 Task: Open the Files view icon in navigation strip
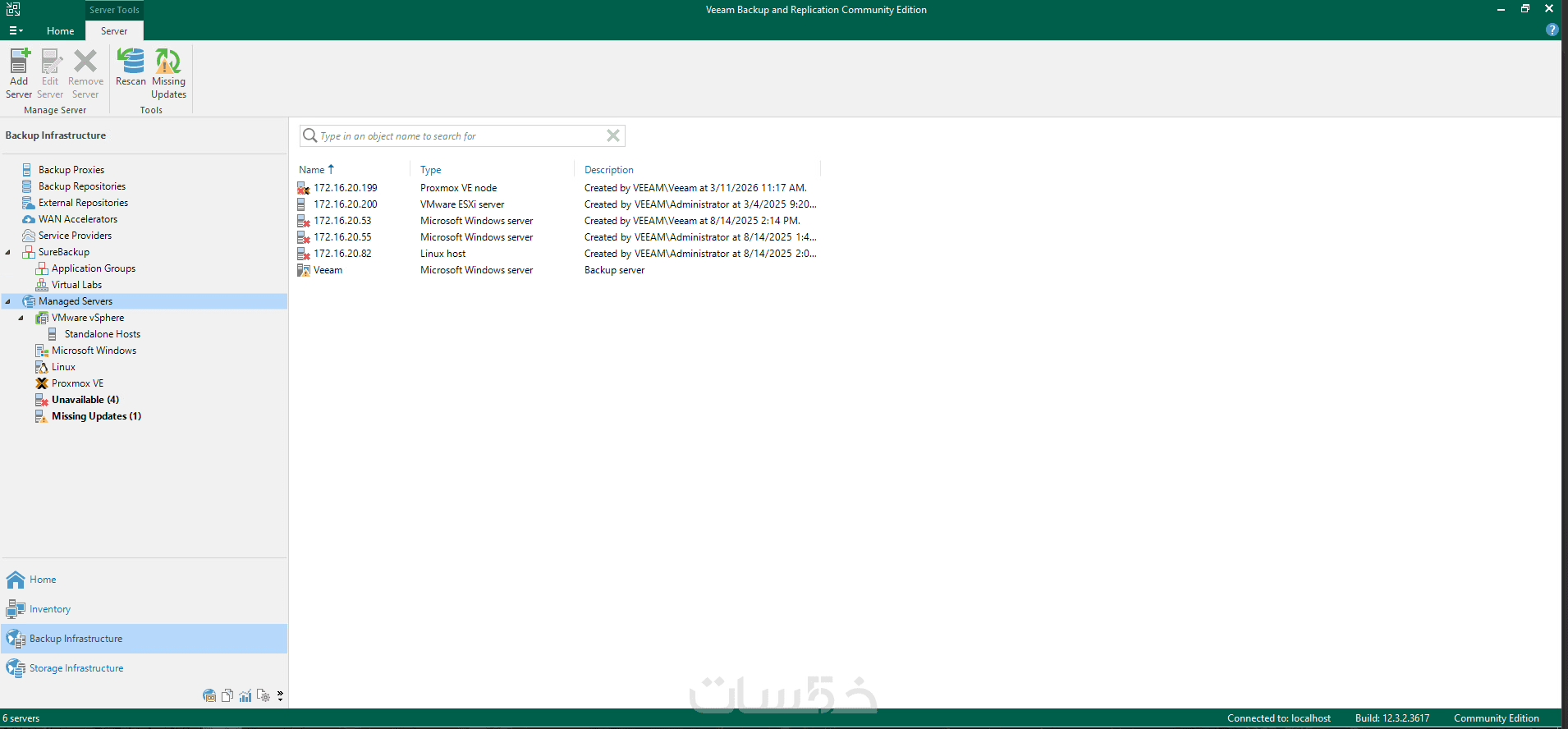coord(227,695)
